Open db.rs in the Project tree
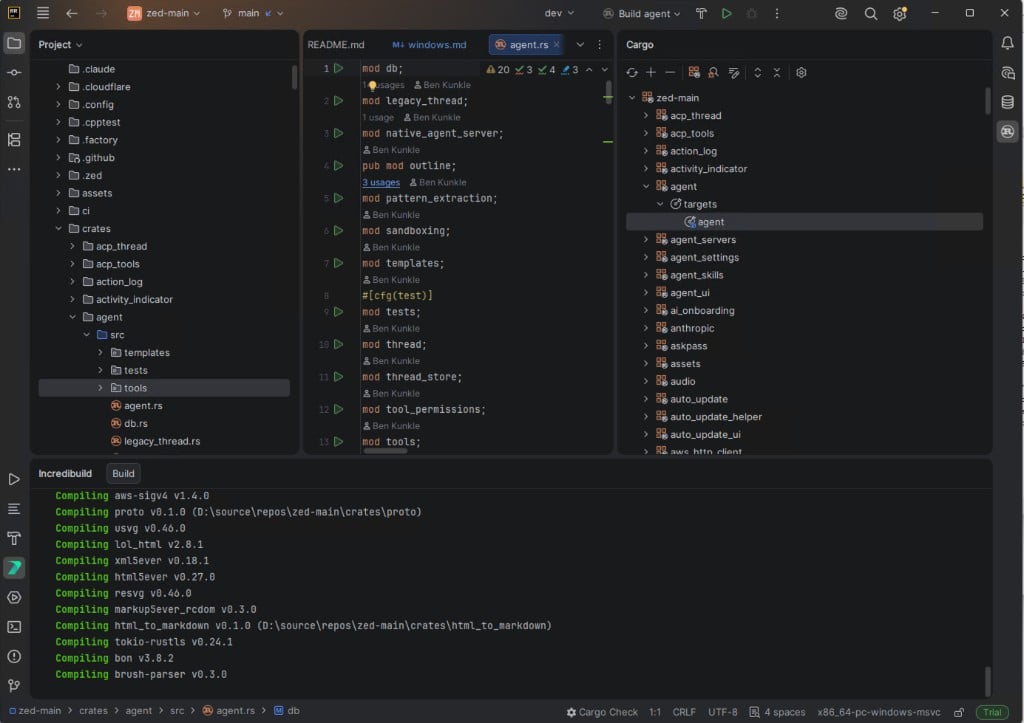The width and height of the screenshot is (1024, 723). pyautogui.click(x=135, y=423)
